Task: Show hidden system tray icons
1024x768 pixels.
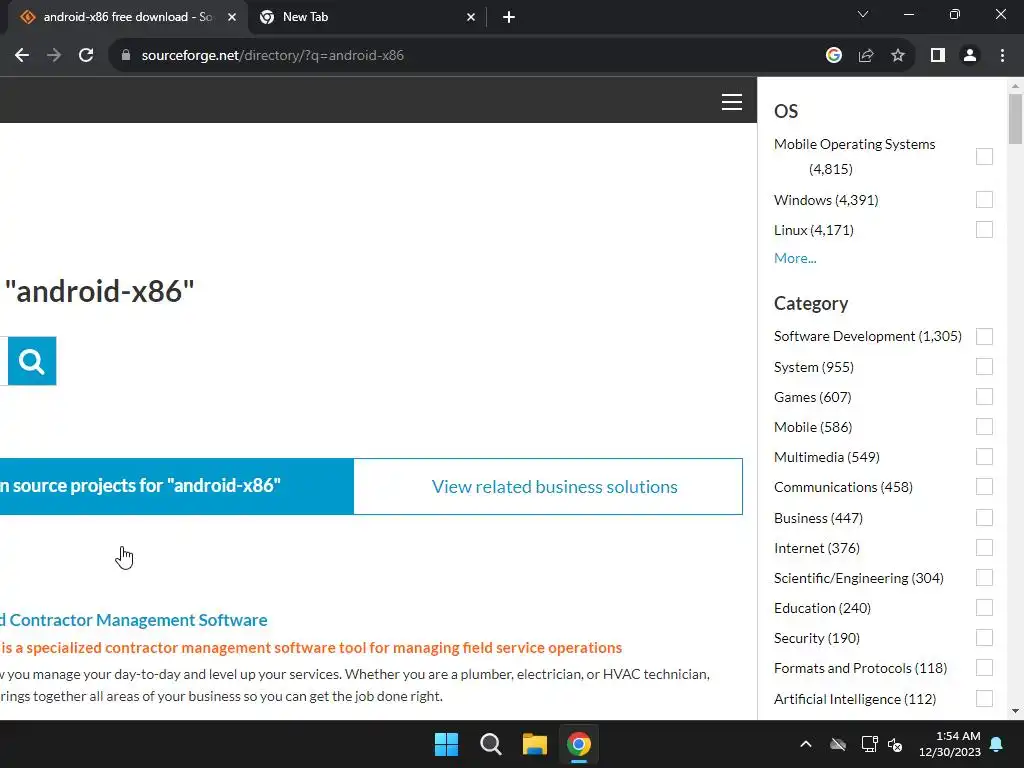Action: click(x=806, y=744)
